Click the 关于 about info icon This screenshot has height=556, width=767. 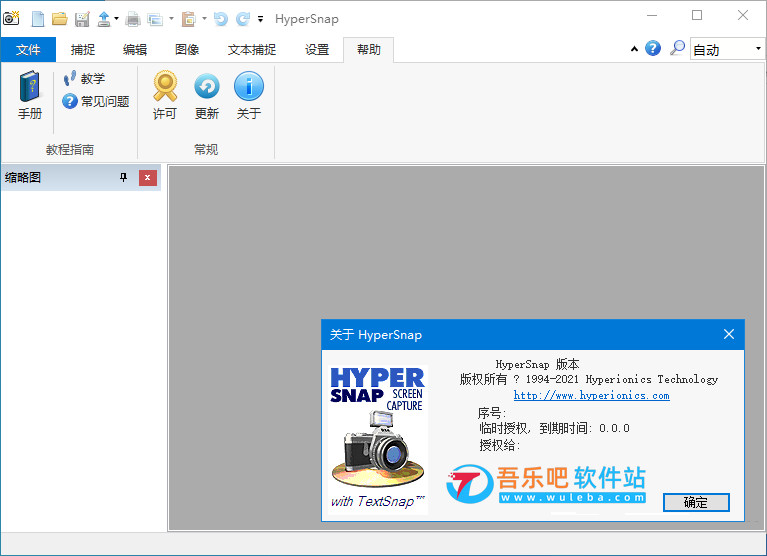248,95
